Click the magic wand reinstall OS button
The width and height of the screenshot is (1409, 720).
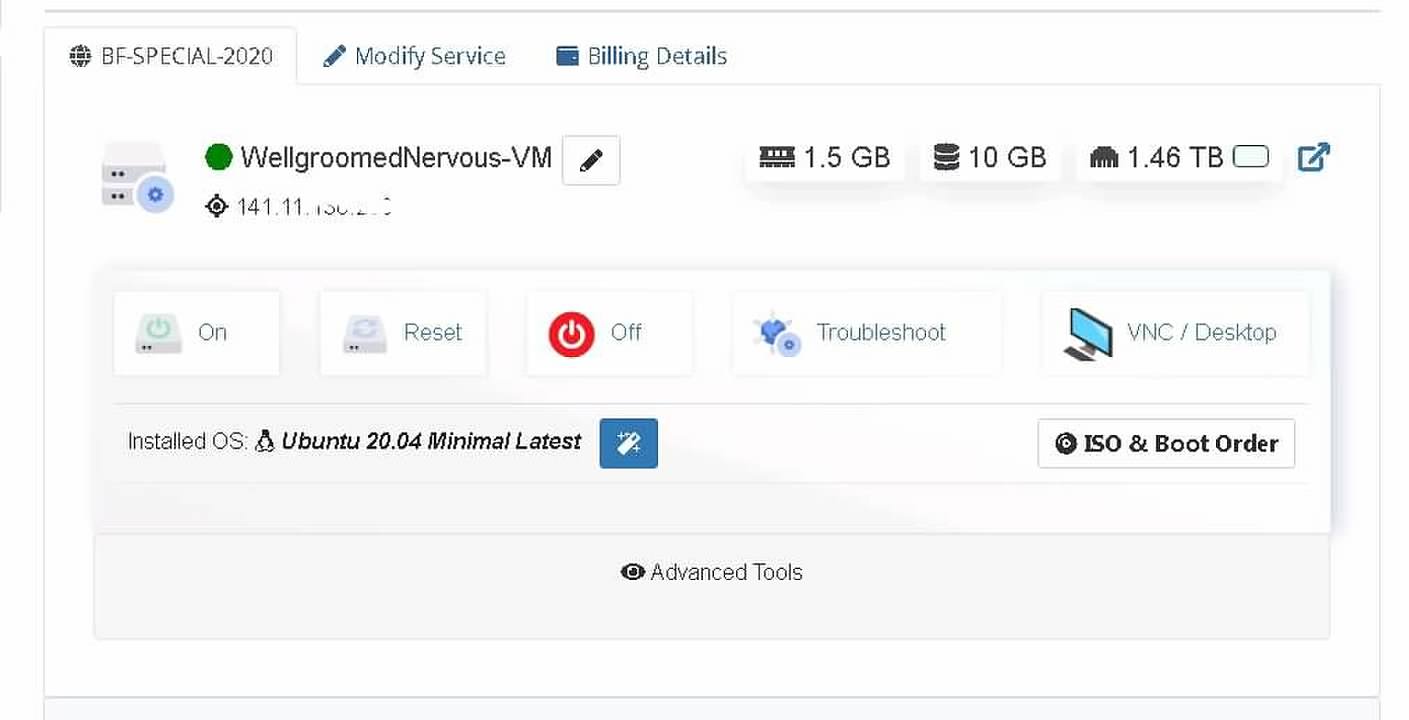pyautogui.click(x=628, y=443)
